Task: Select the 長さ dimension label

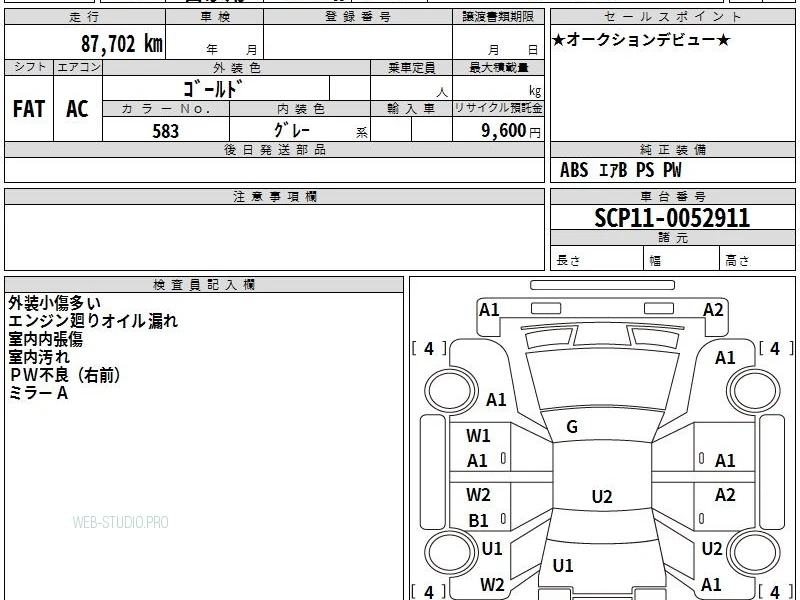Action: (568, 261)
